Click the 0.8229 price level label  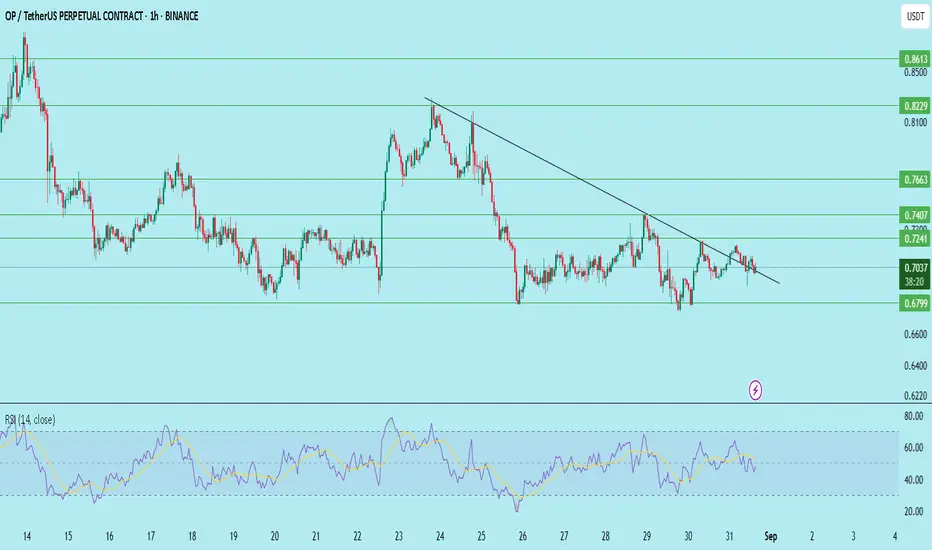pyautogui.click(x=915, y=106)
